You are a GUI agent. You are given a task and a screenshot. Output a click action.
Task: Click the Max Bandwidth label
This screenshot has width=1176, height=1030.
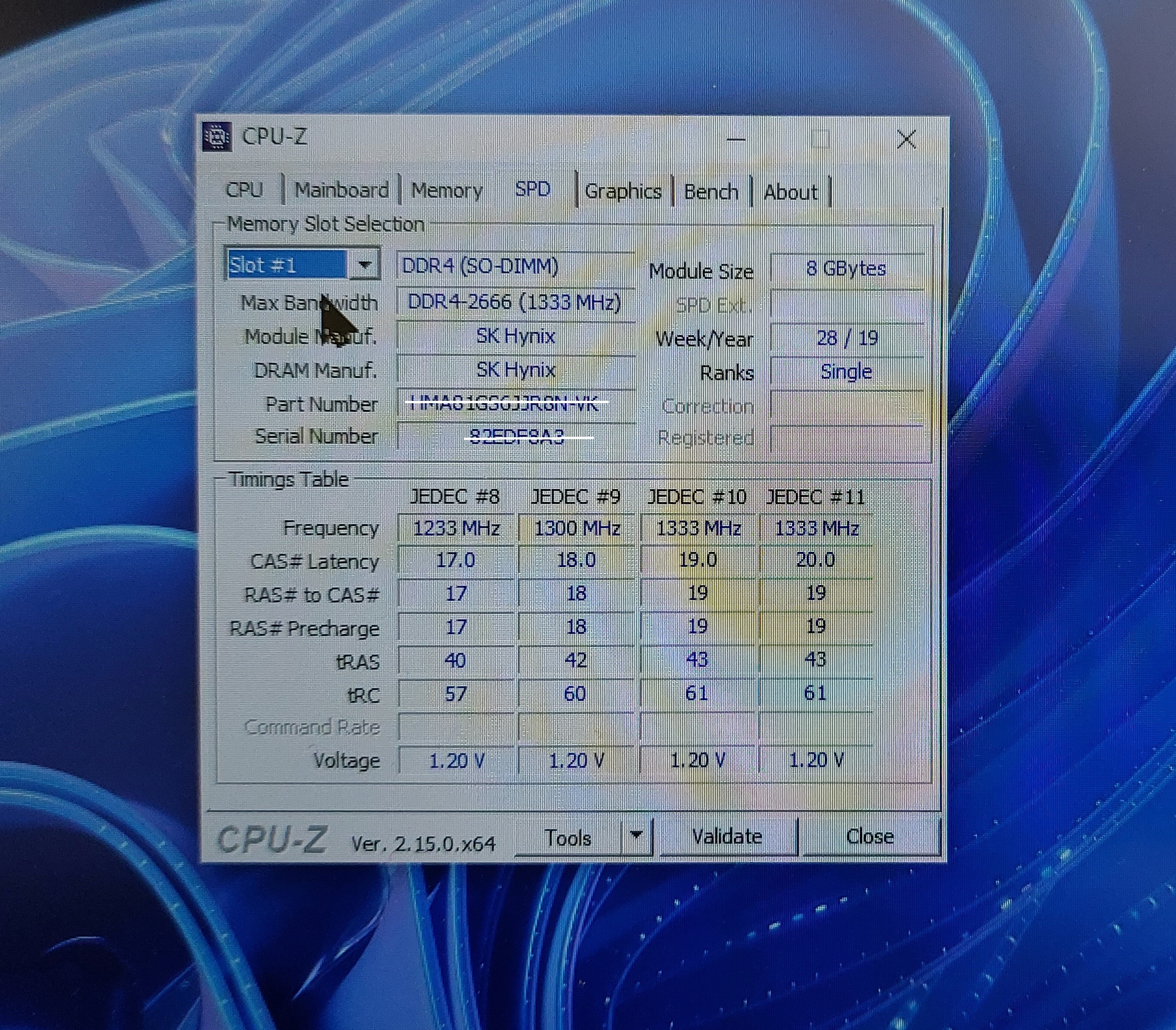click(x=309, y=303)
